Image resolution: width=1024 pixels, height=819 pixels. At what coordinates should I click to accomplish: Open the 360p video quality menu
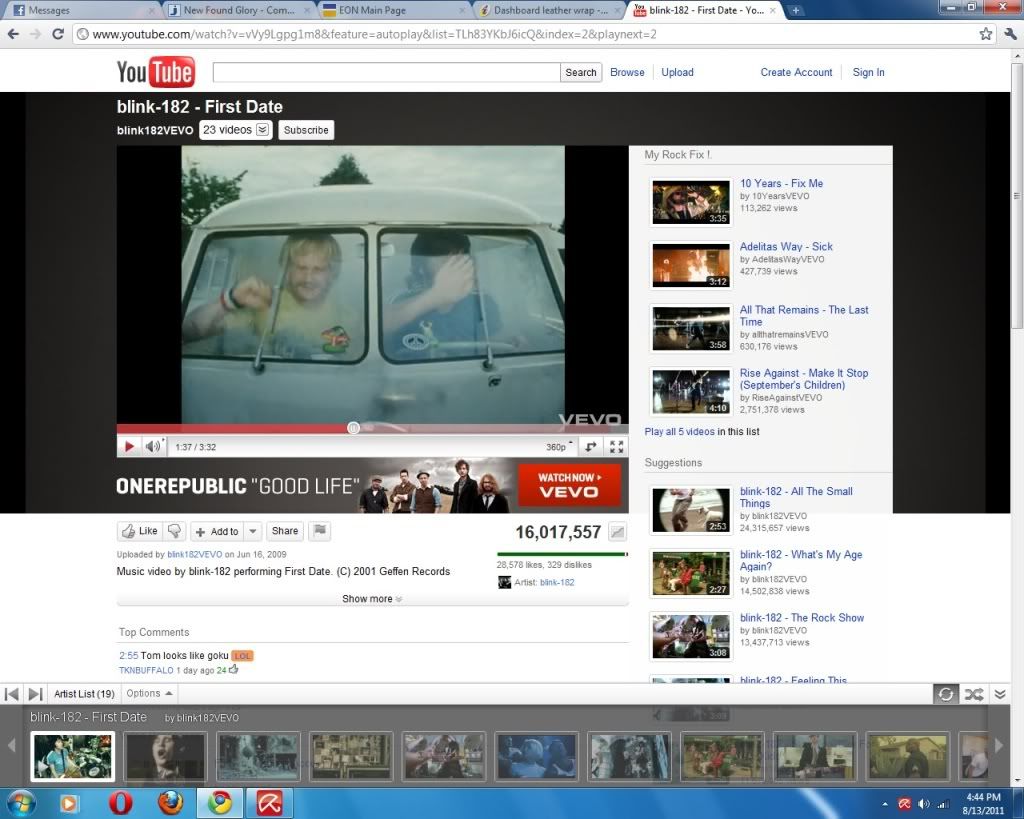[x=559, y=447]
